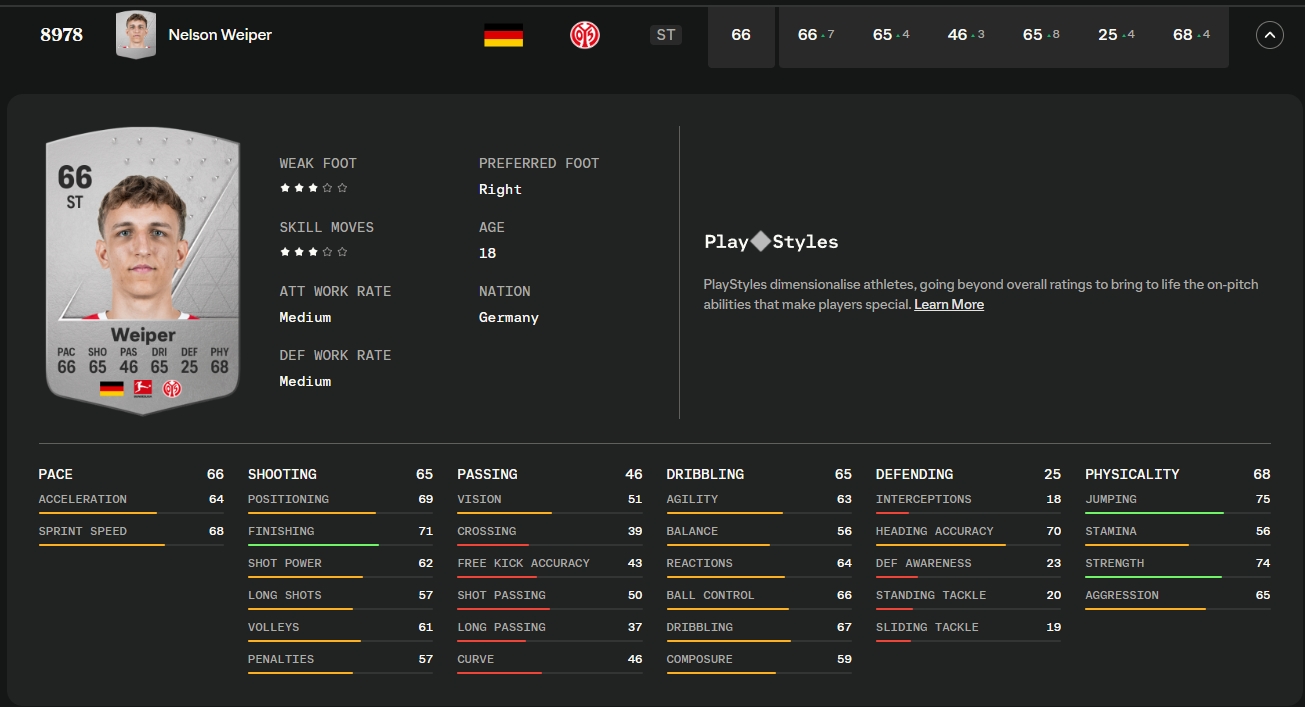Screen dimensions: 1305x707
Task: Open the Learn More link
Action: coord(949,304)
